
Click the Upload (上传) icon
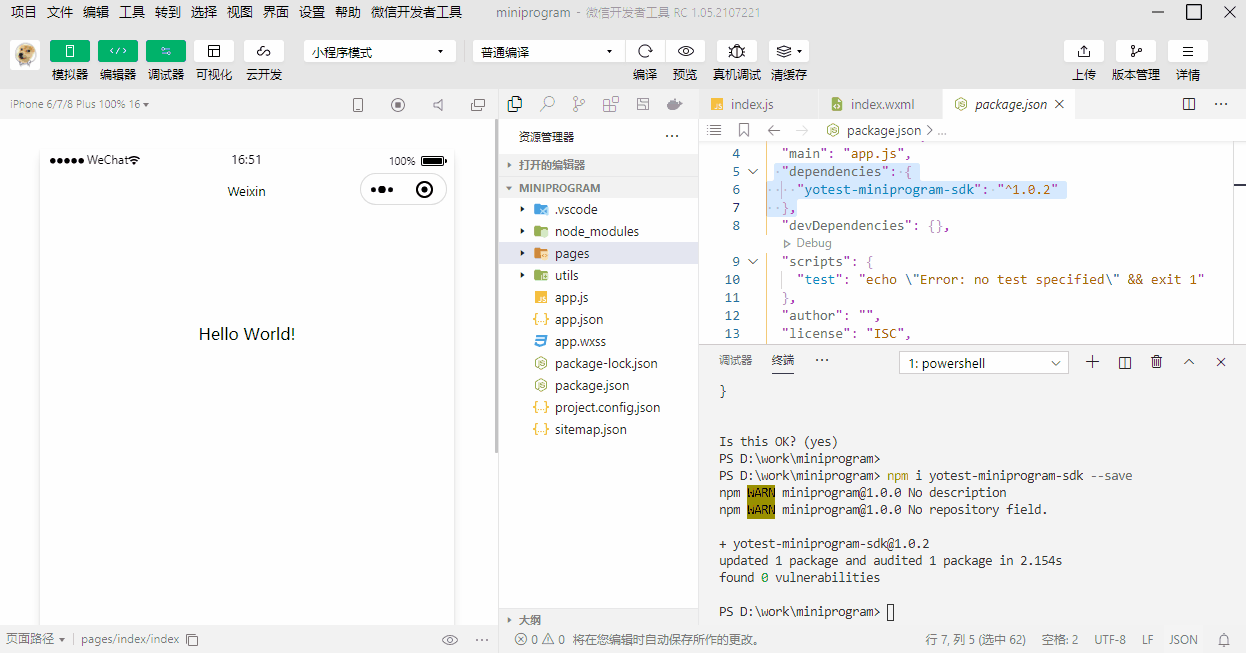click(1084, 51)
